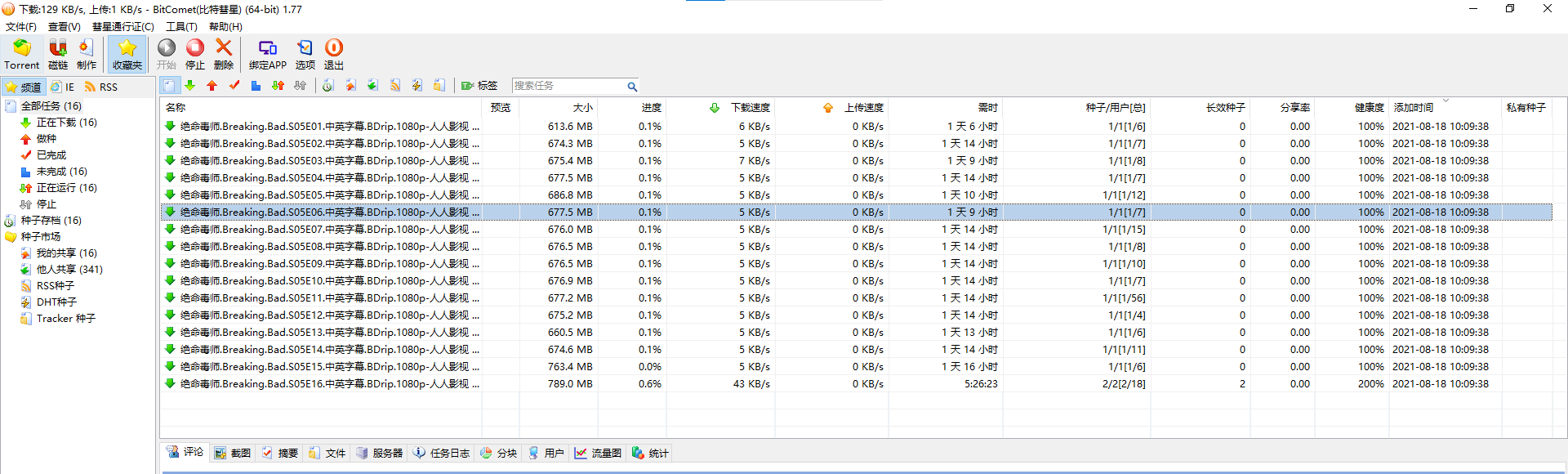Open the 选项 options dialog
This screenshot has width=1568, height=474.
[x=305, y=54]
